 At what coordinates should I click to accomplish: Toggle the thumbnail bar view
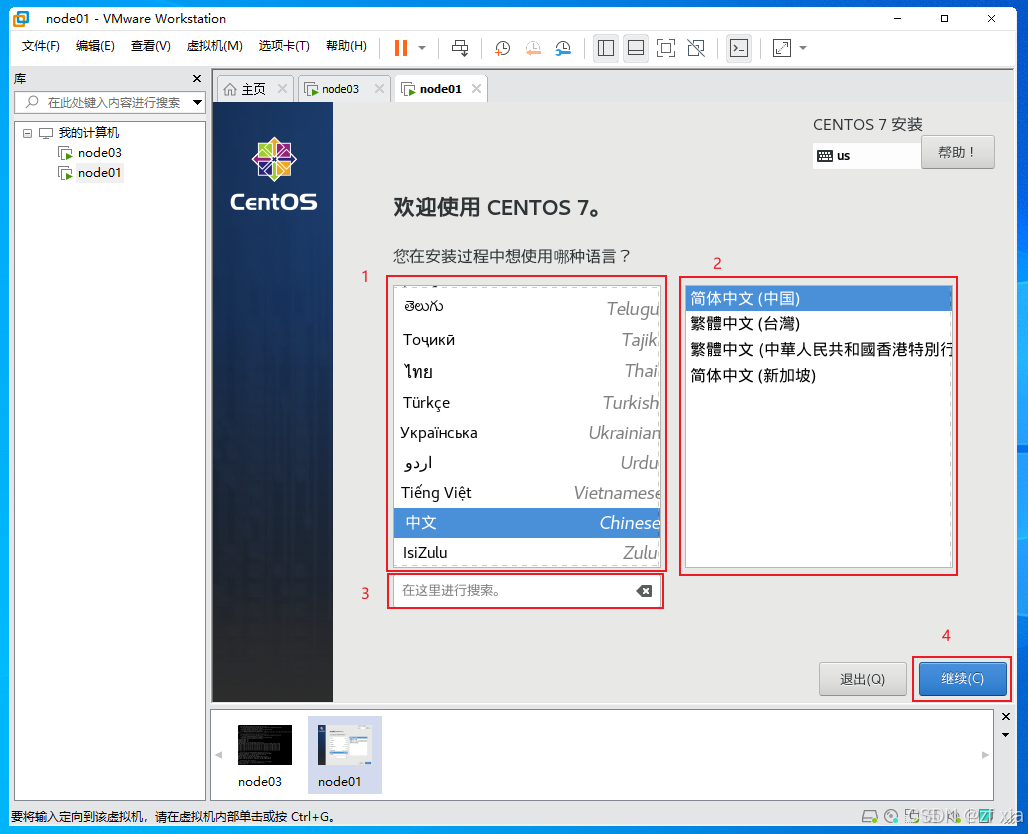[636, 48]
